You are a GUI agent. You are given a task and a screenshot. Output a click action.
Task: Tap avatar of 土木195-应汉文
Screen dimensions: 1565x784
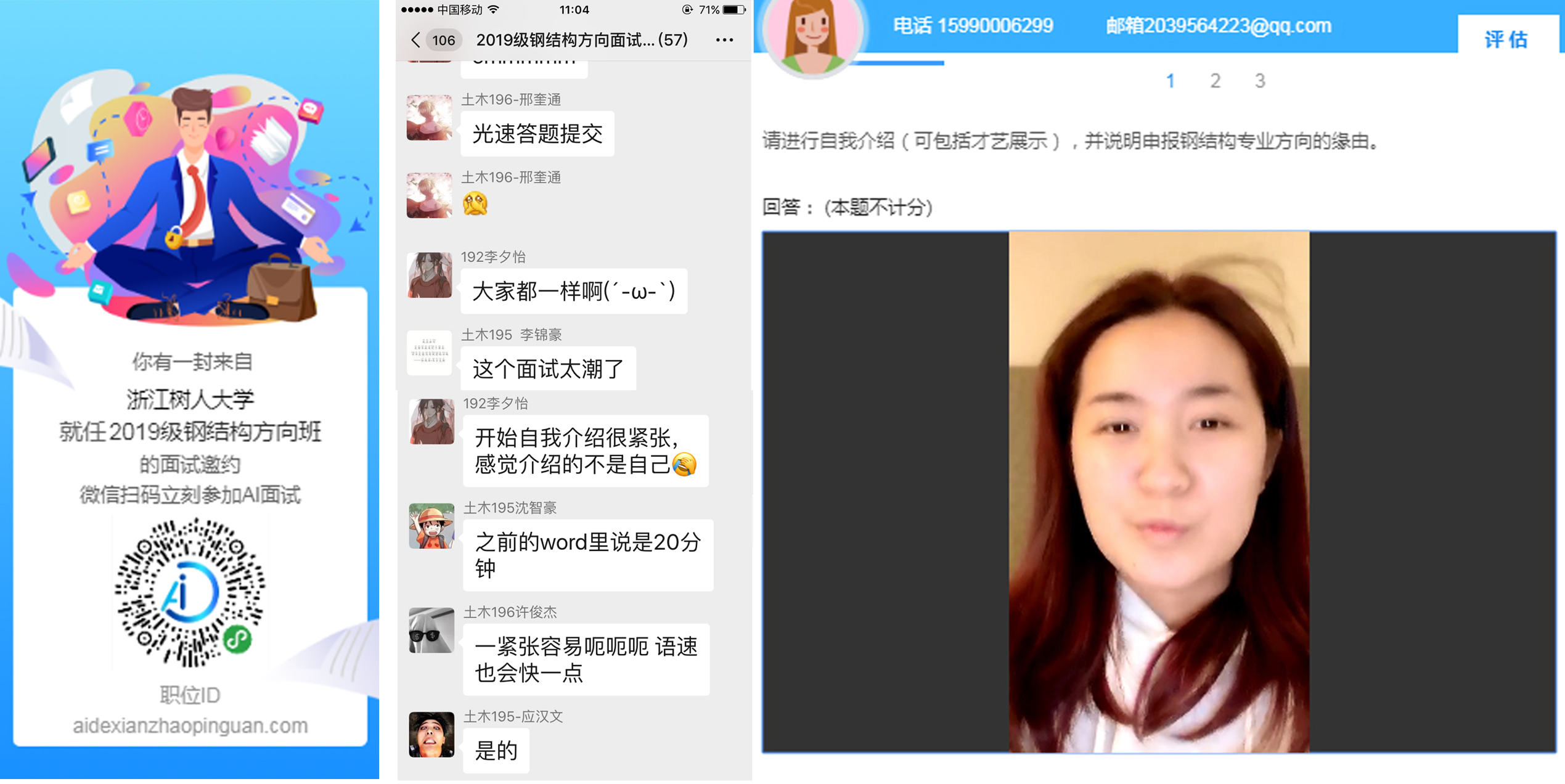(431, 735)
